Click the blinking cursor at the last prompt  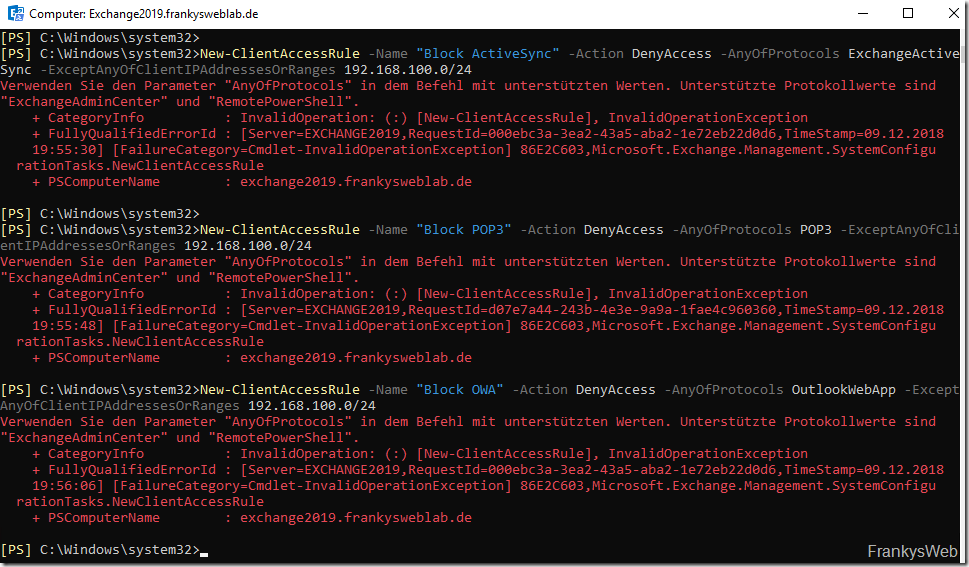point(204,550)
